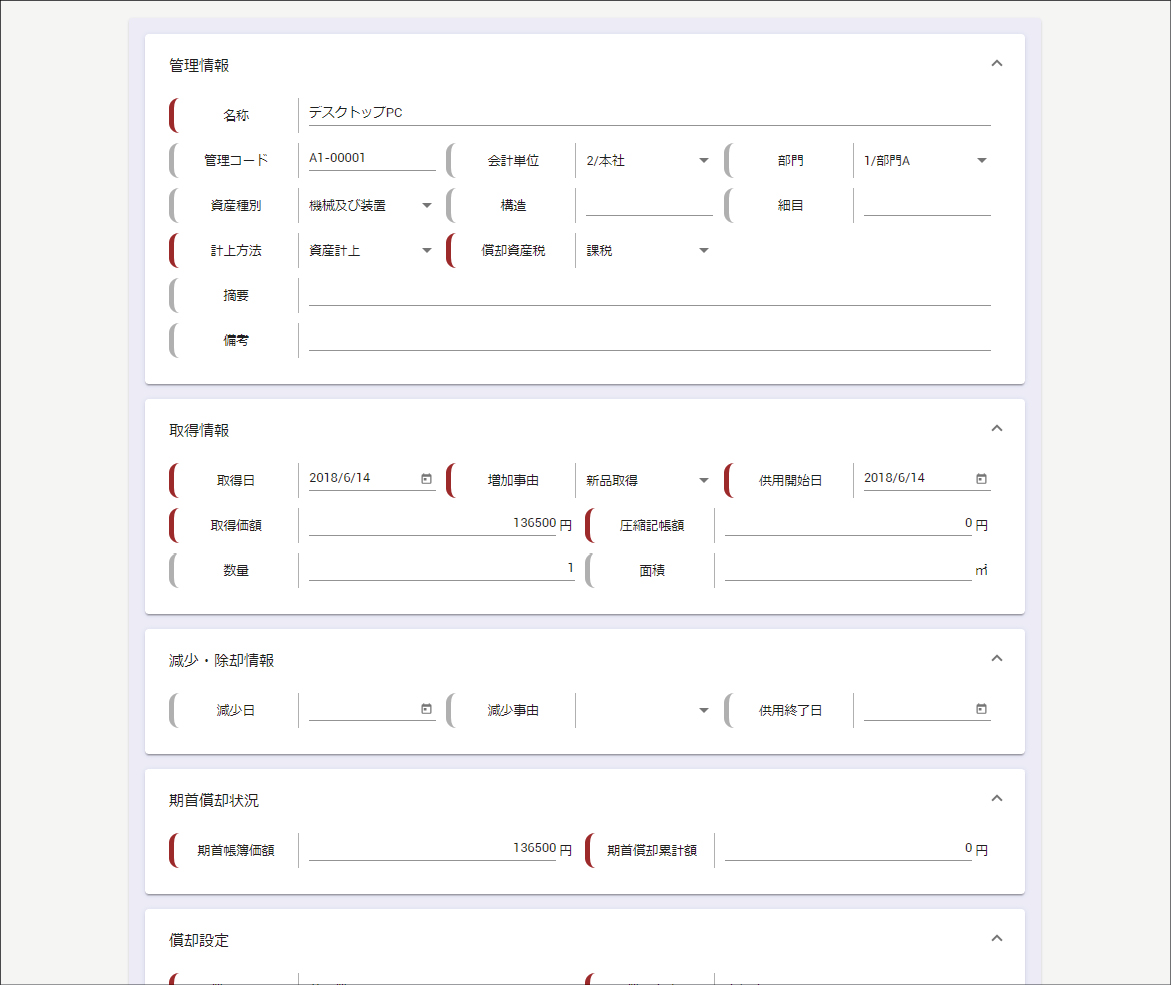1171x985 pixels.
Task: Open the 増加事由 dropdown
Action: pos(648,480)
